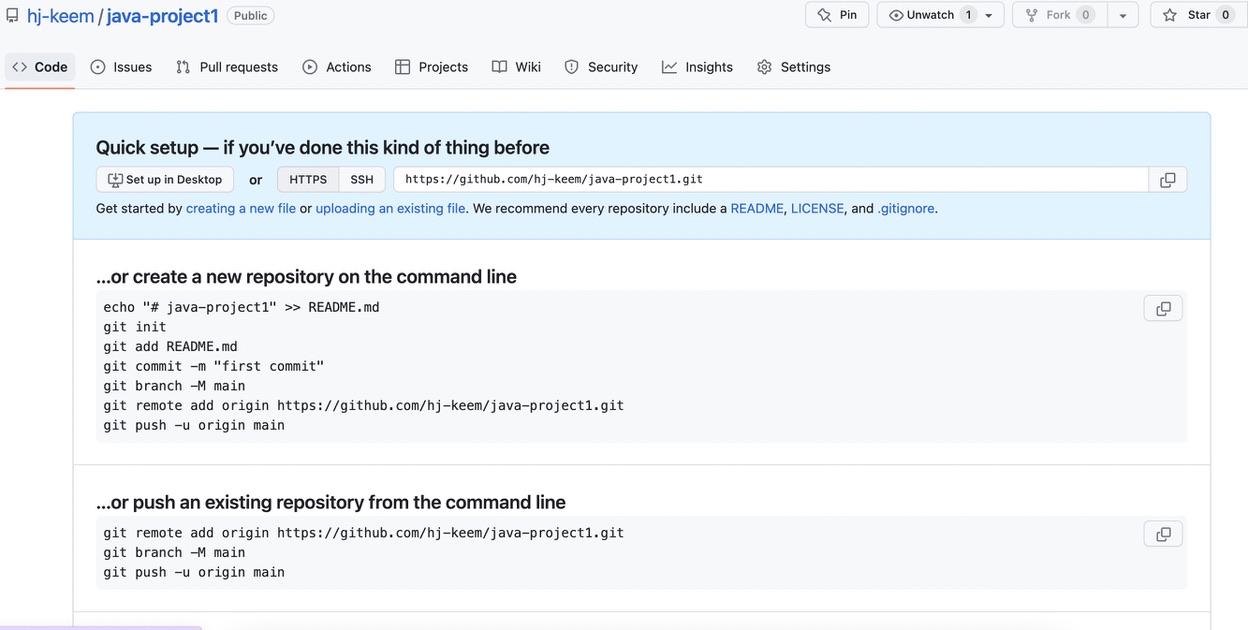The height and width of the screenshot is (630, 1248).
Task: View the Security tab
Action: tap(601, 67)
